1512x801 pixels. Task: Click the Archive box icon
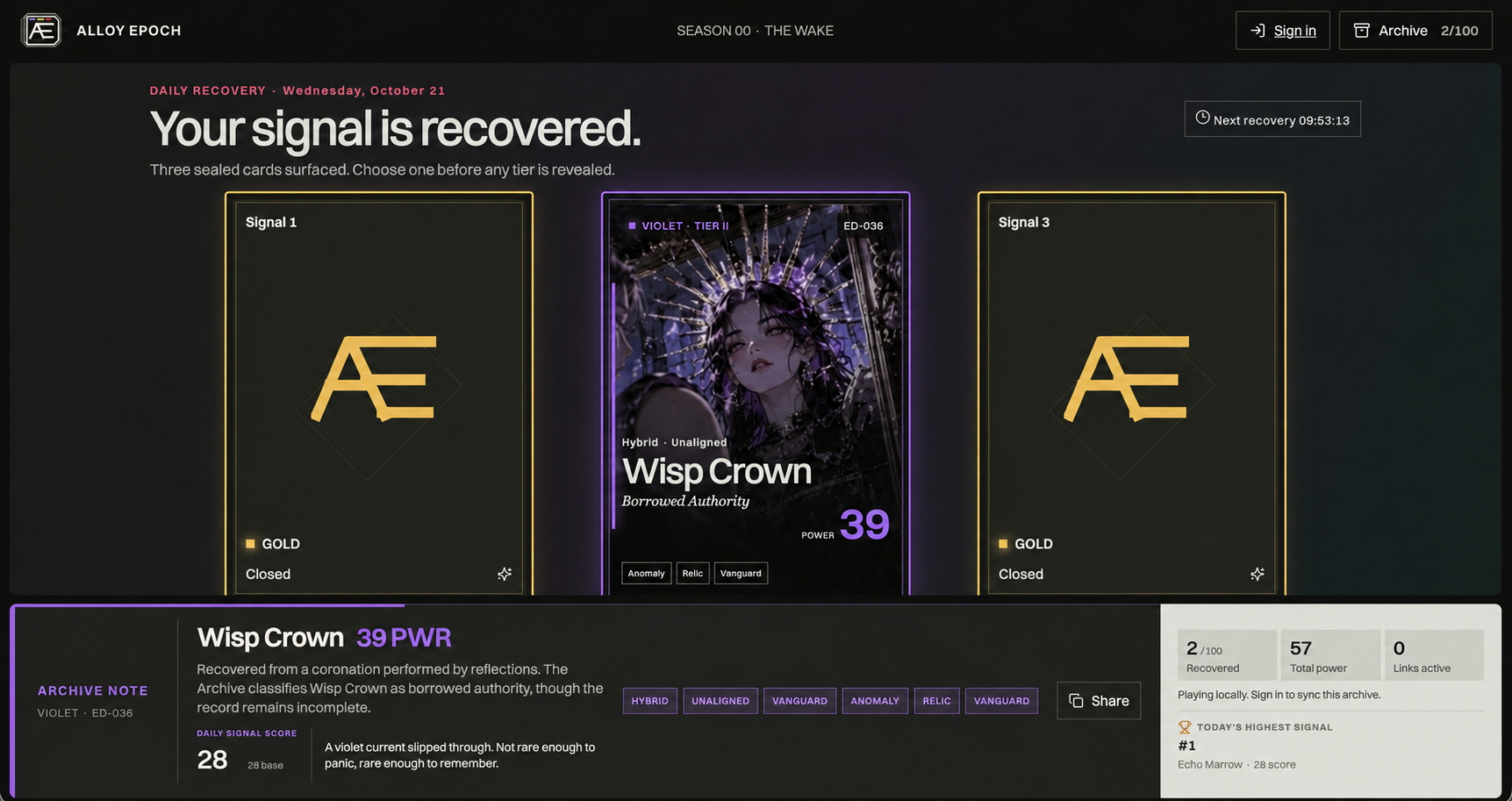[x=1361, y=31]
